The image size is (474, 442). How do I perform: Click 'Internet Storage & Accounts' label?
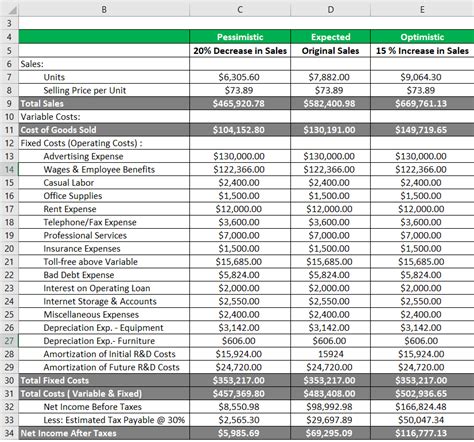[x=100, y=301]
